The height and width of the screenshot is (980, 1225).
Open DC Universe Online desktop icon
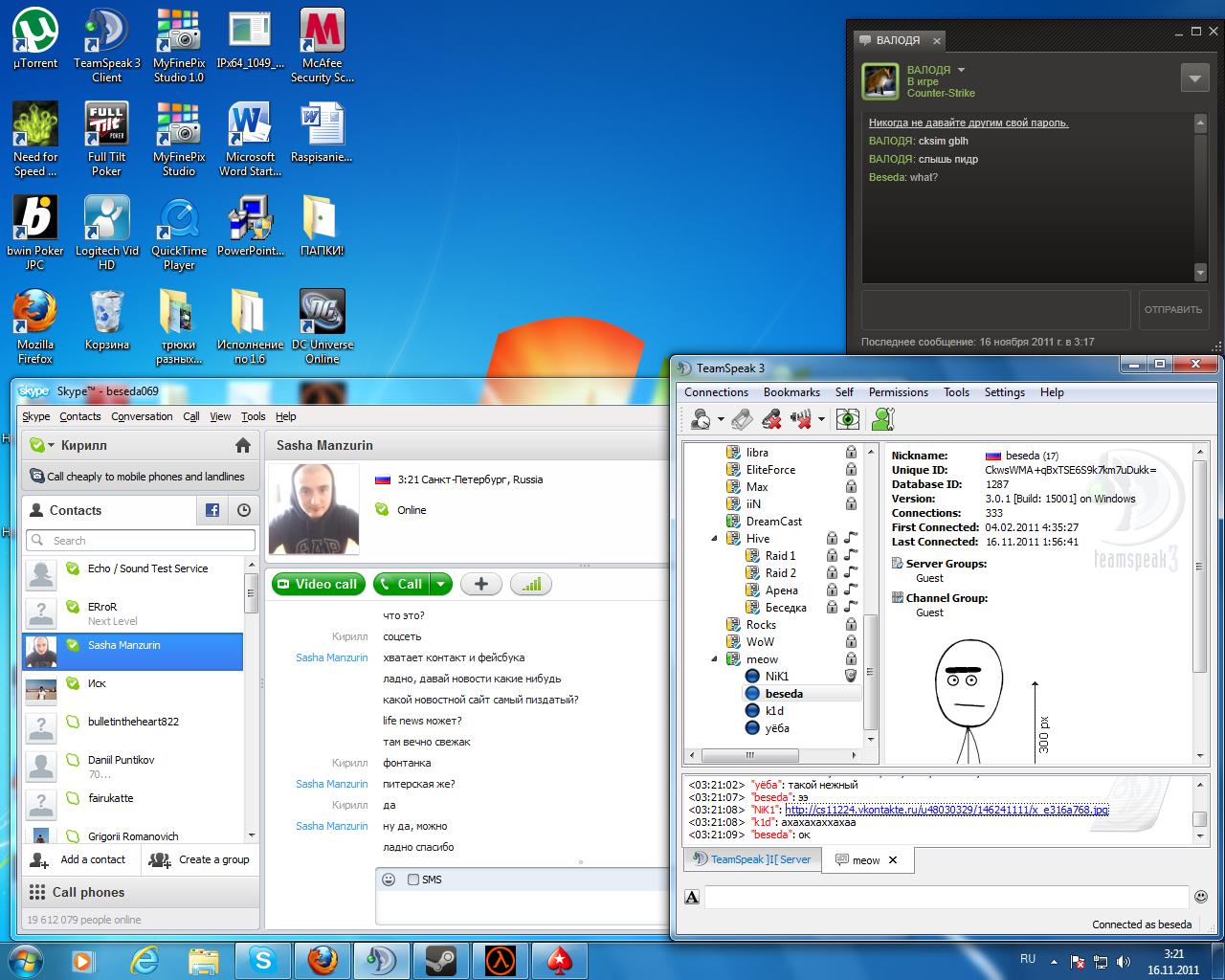(323, 326)
